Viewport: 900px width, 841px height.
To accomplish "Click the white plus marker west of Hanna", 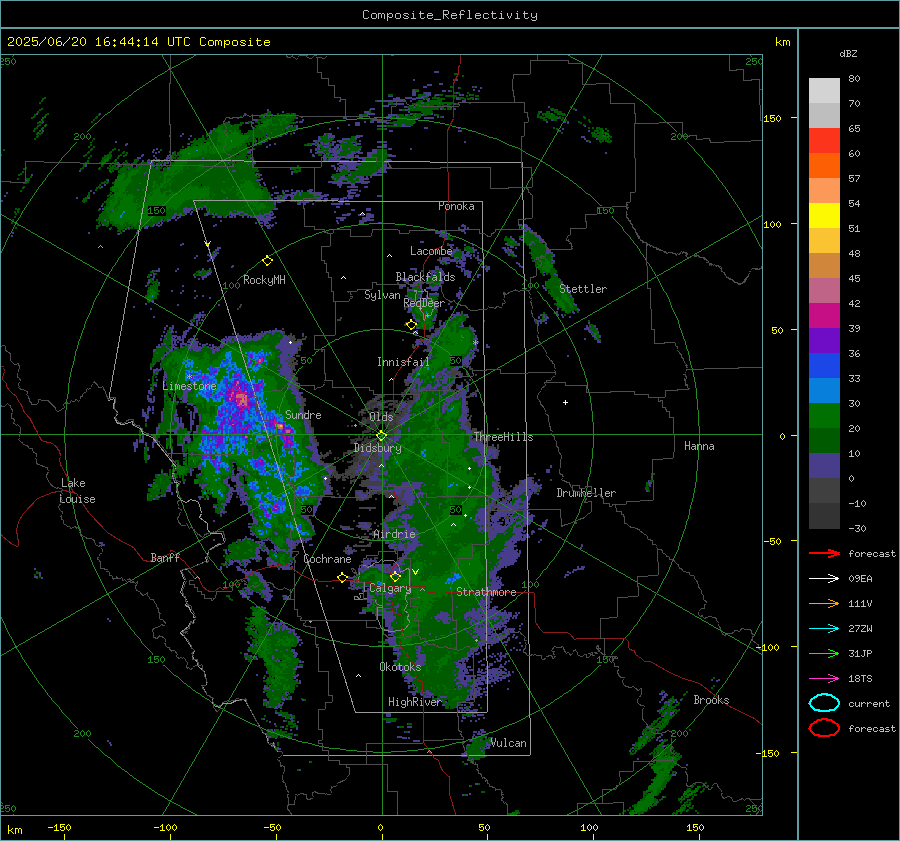I will (565, 402).
